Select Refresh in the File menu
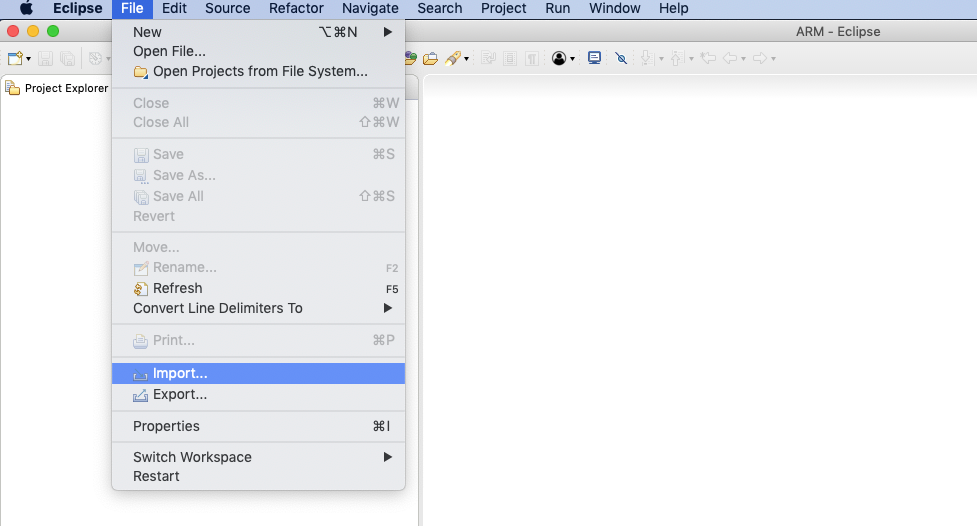Viewport: 977px width, 526px height. (177, 288)
